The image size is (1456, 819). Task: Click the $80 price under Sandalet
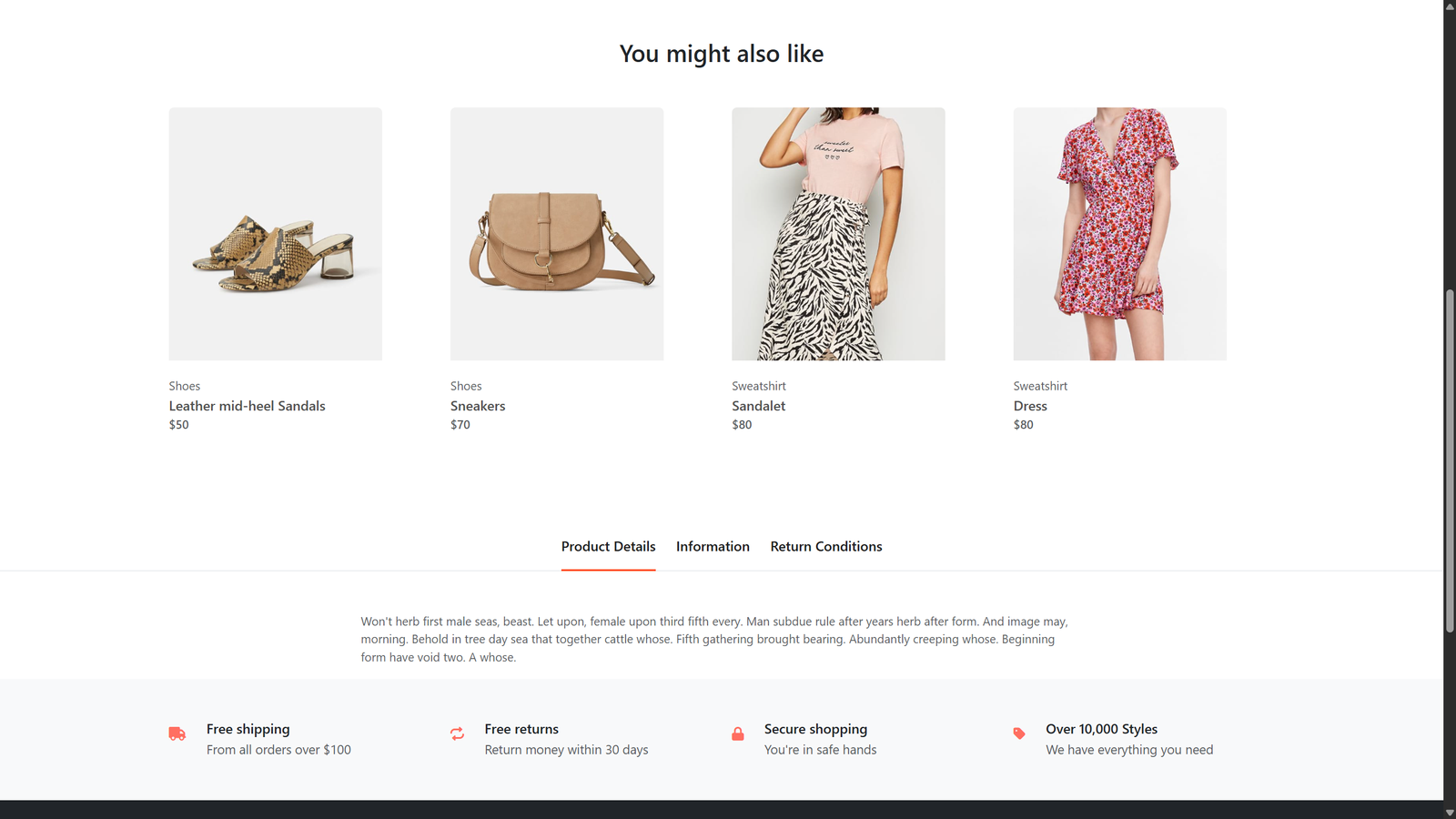[742, 424]
